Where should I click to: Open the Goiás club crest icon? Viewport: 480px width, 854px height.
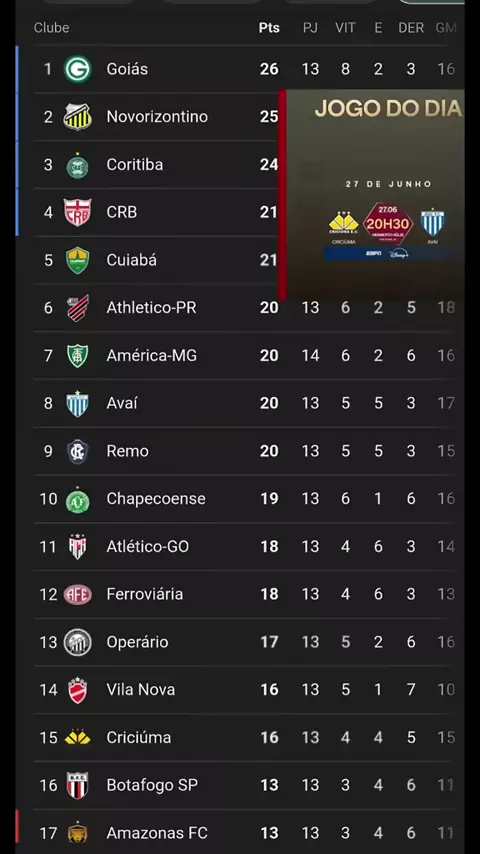pos(77,69)
